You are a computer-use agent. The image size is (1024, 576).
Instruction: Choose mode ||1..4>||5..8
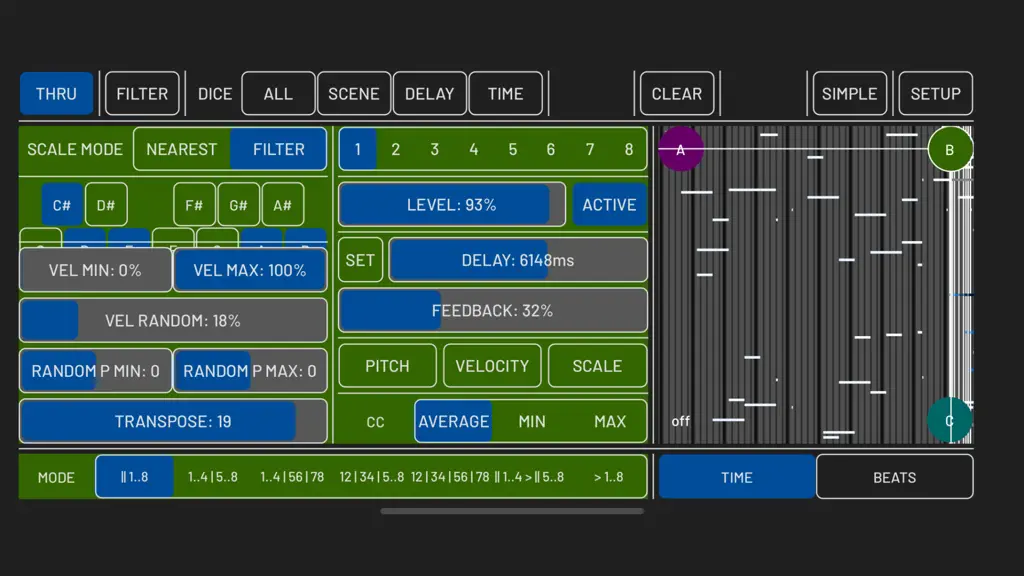click(529, 477)
